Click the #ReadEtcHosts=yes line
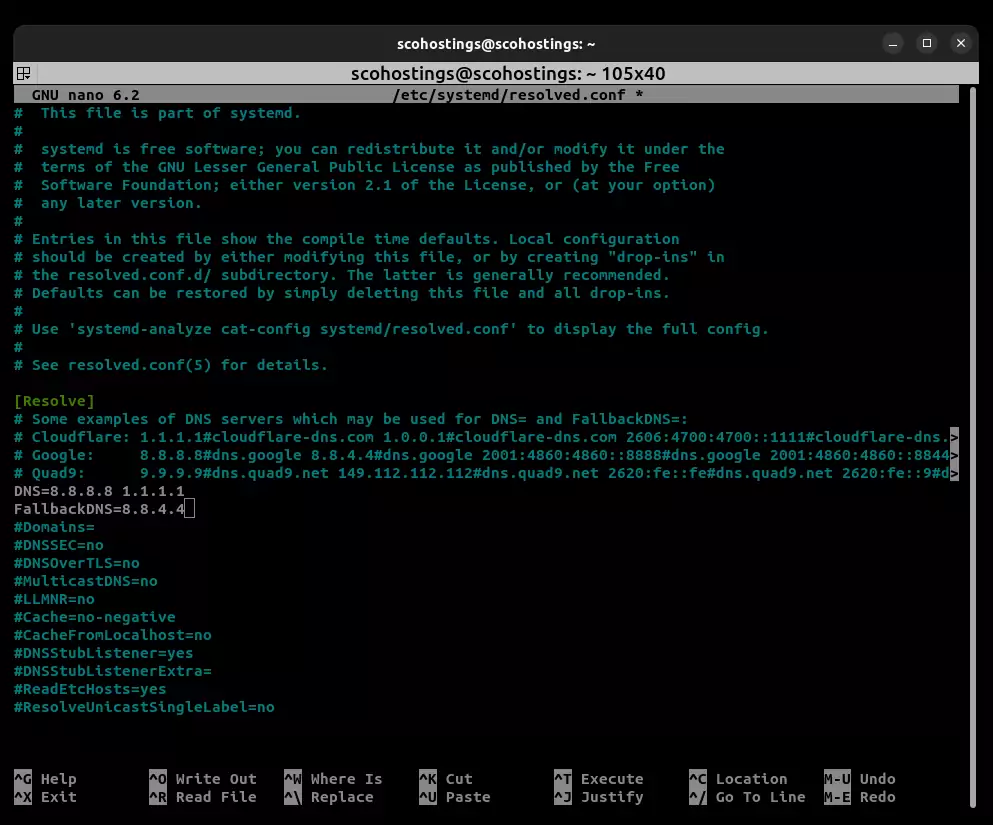Image resolution: width=993 pixels, height=825 pixels. [91, 689]
